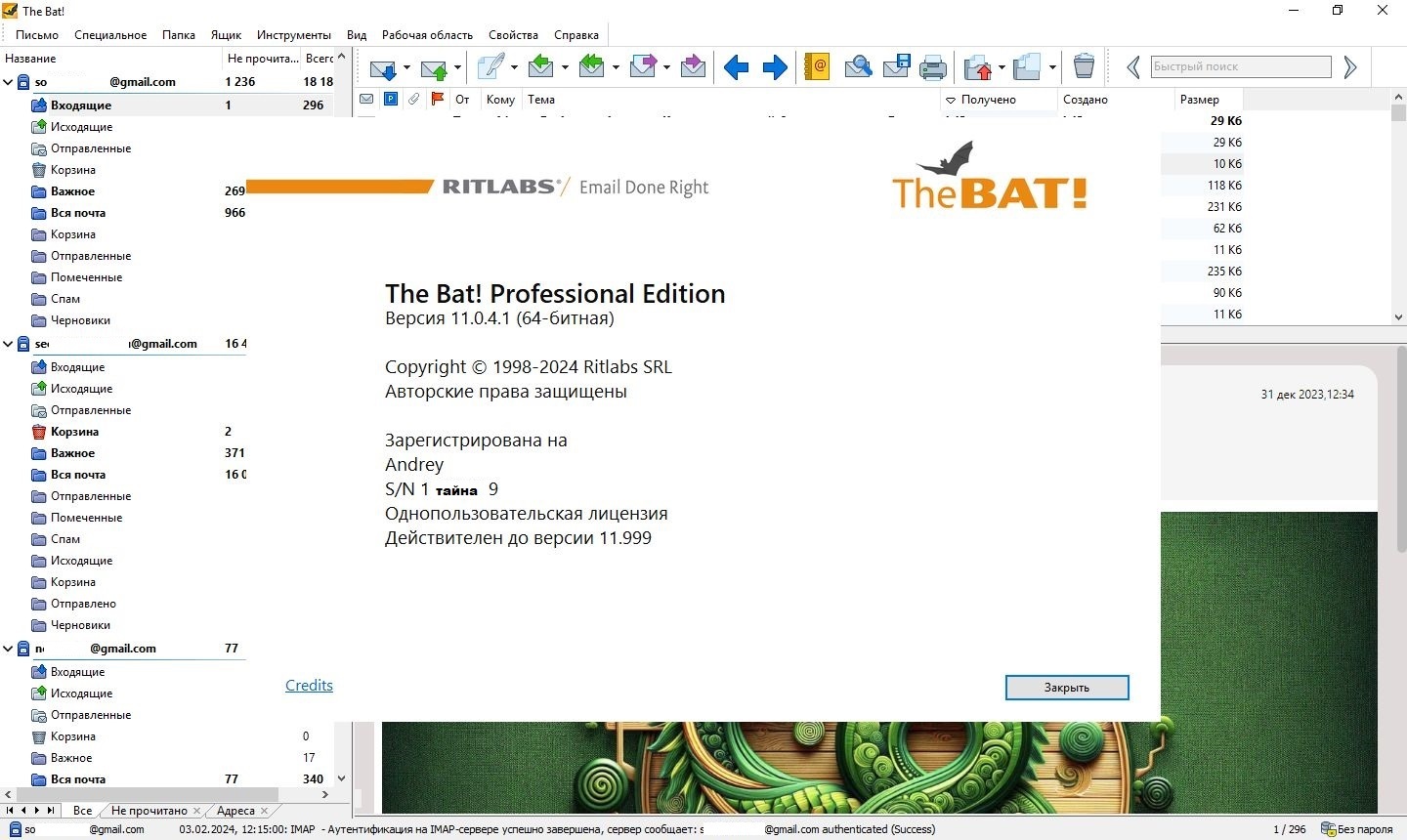Open the Рабочая область menu

coord(427,35)
